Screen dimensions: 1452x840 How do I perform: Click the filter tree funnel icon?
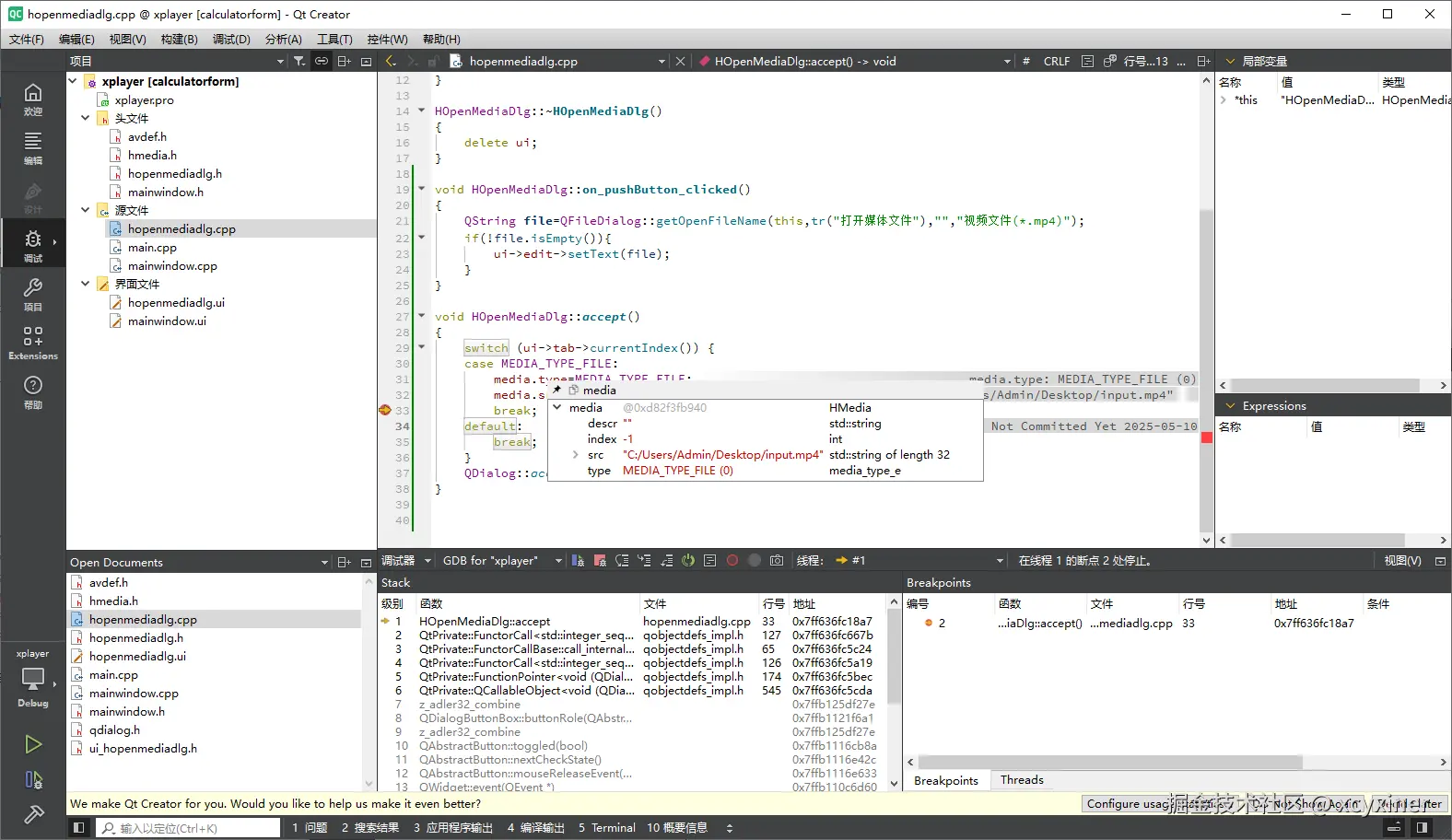pyautogui.click(x=299, y=62)
